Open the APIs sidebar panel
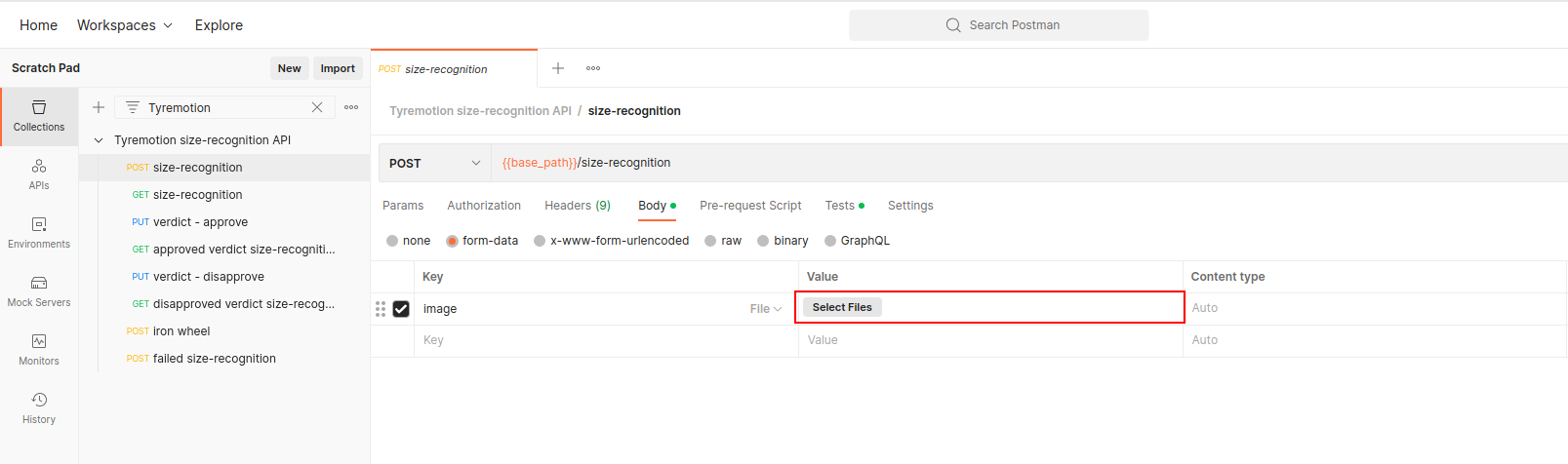Image resolution: width=1568 pixels, height=464 pixels. coord(39,174)
